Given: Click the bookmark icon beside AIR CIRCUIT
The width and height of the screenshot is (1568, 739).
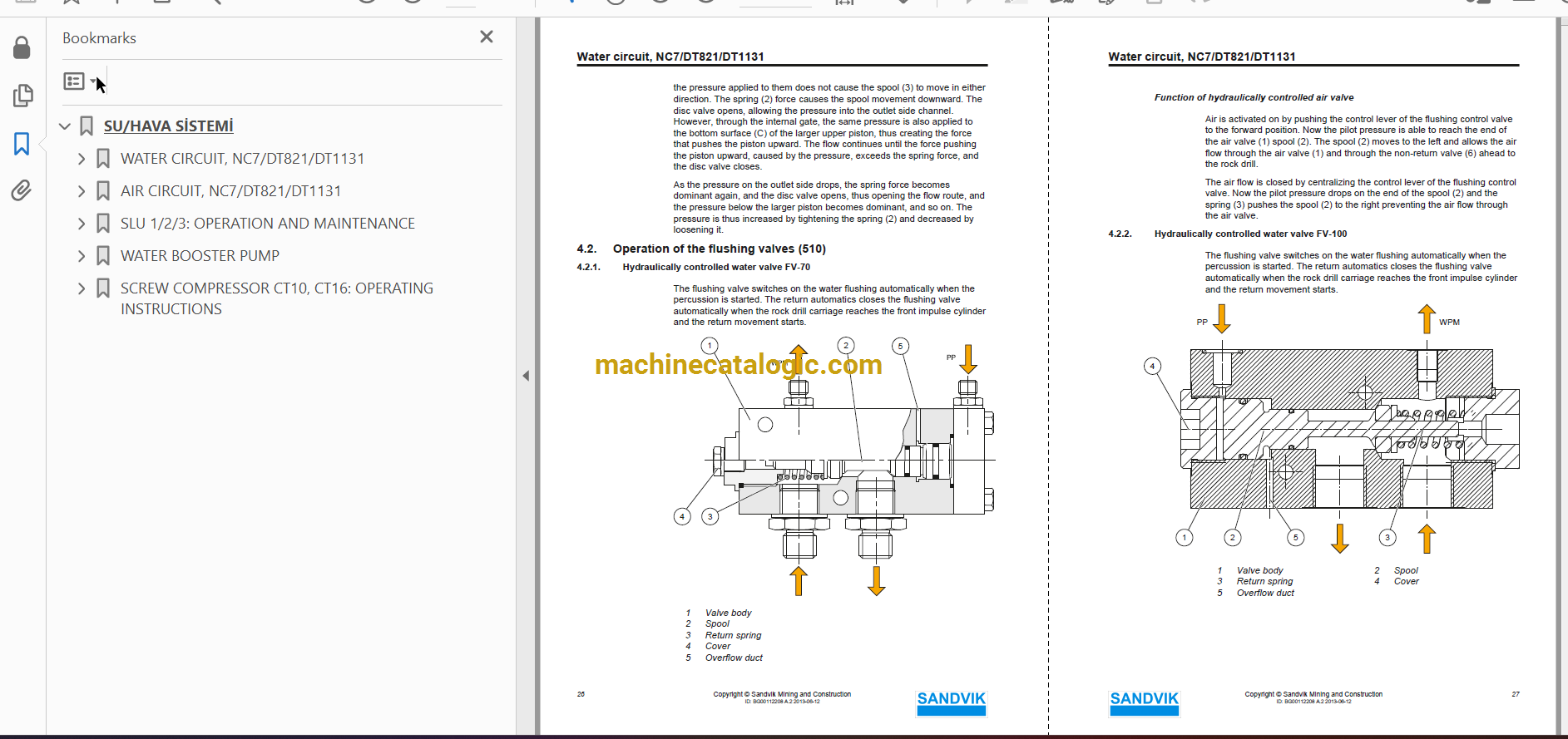Looking at the screenshot, I should point(103,191).
